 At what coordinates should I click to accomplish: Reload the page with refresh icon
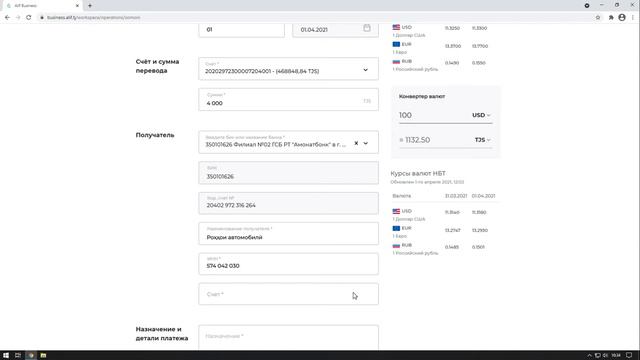pos(29,18)
